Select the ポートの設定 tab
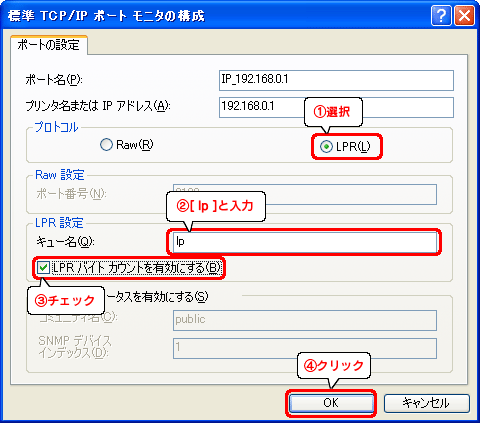Screen dimensions: 480x423 pyautogui.click(x=49, y=45)
